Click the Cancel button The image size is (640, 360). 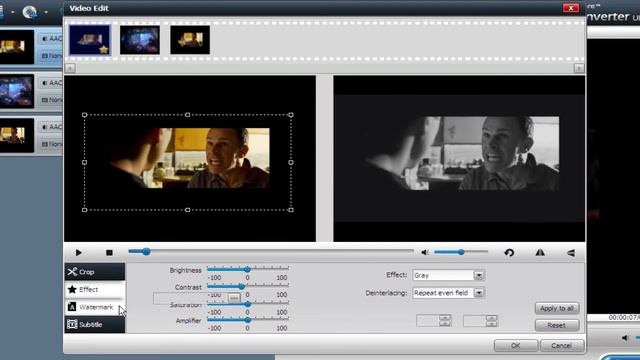562,345
